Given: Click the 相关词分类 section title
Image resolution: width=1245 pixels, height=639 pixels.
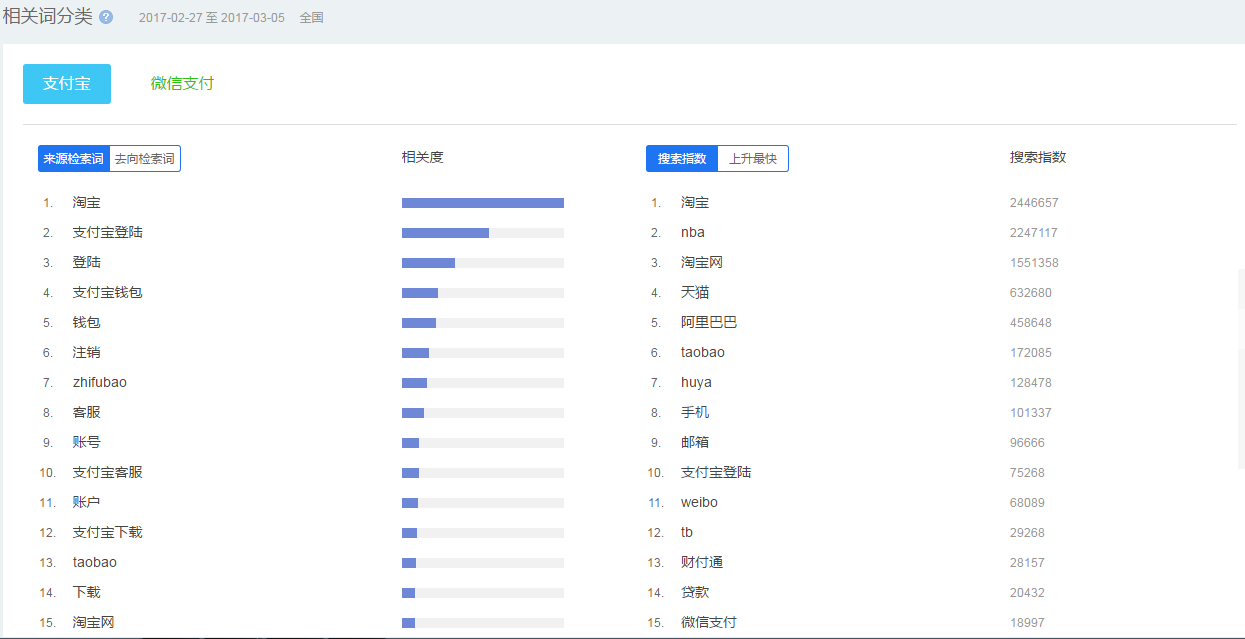Looking at the screenshot, I should (48, 17).
